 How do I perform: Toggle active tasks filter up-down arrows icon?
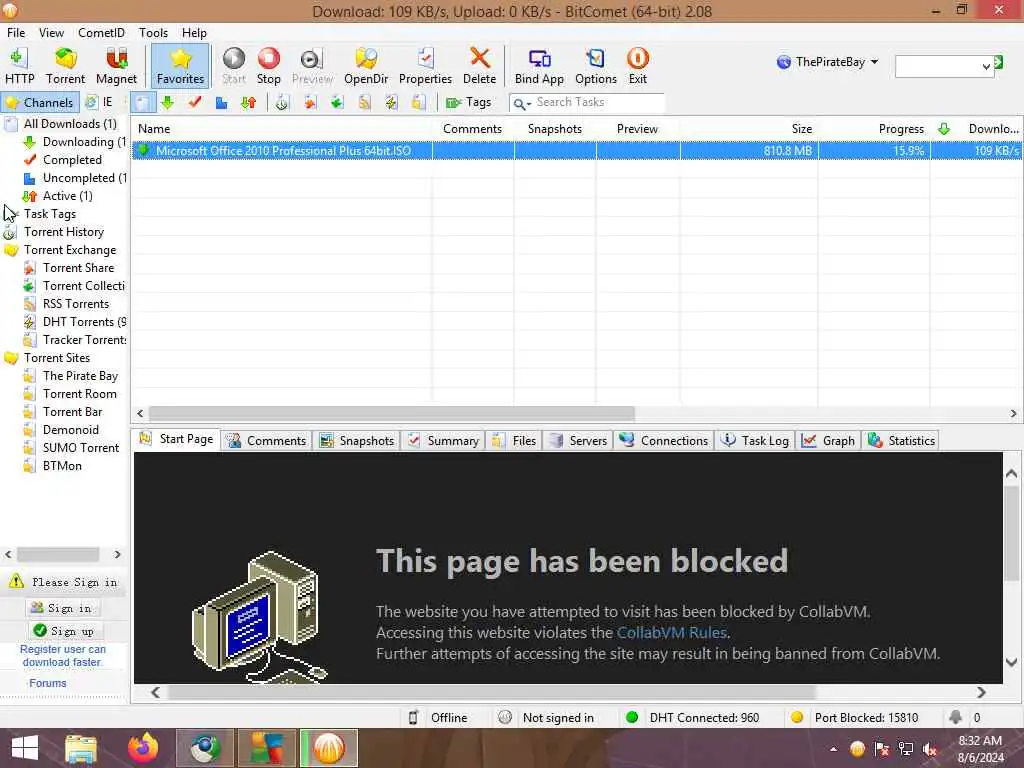coord(248,103)
